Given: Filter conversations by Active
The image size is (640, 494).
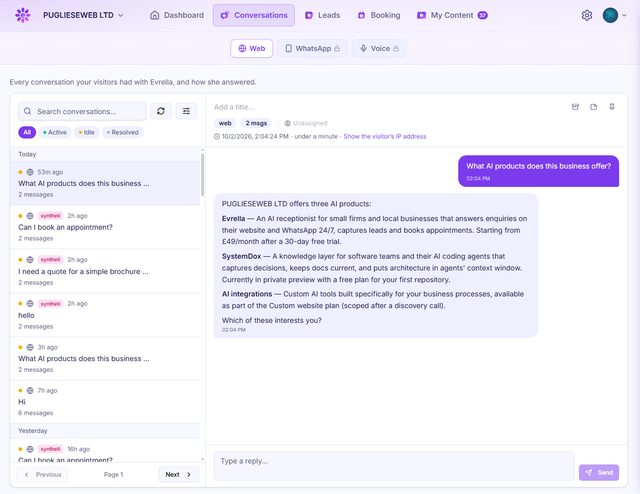Looking at the screenshot, I should pos(55,132).
